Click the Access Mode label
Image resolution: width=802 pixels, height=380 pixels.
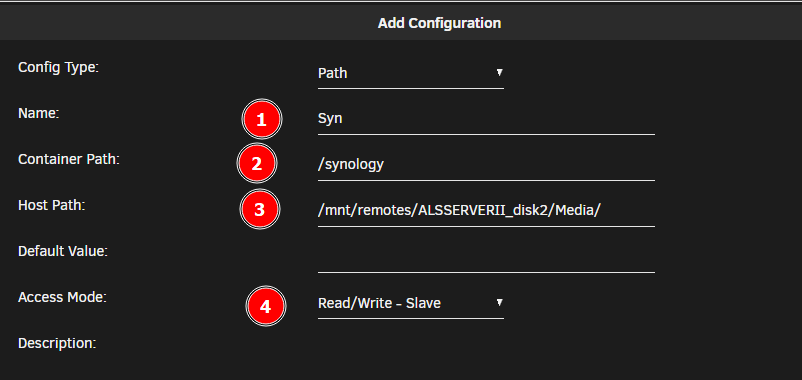pyautogui.click(x=62, y=298)
